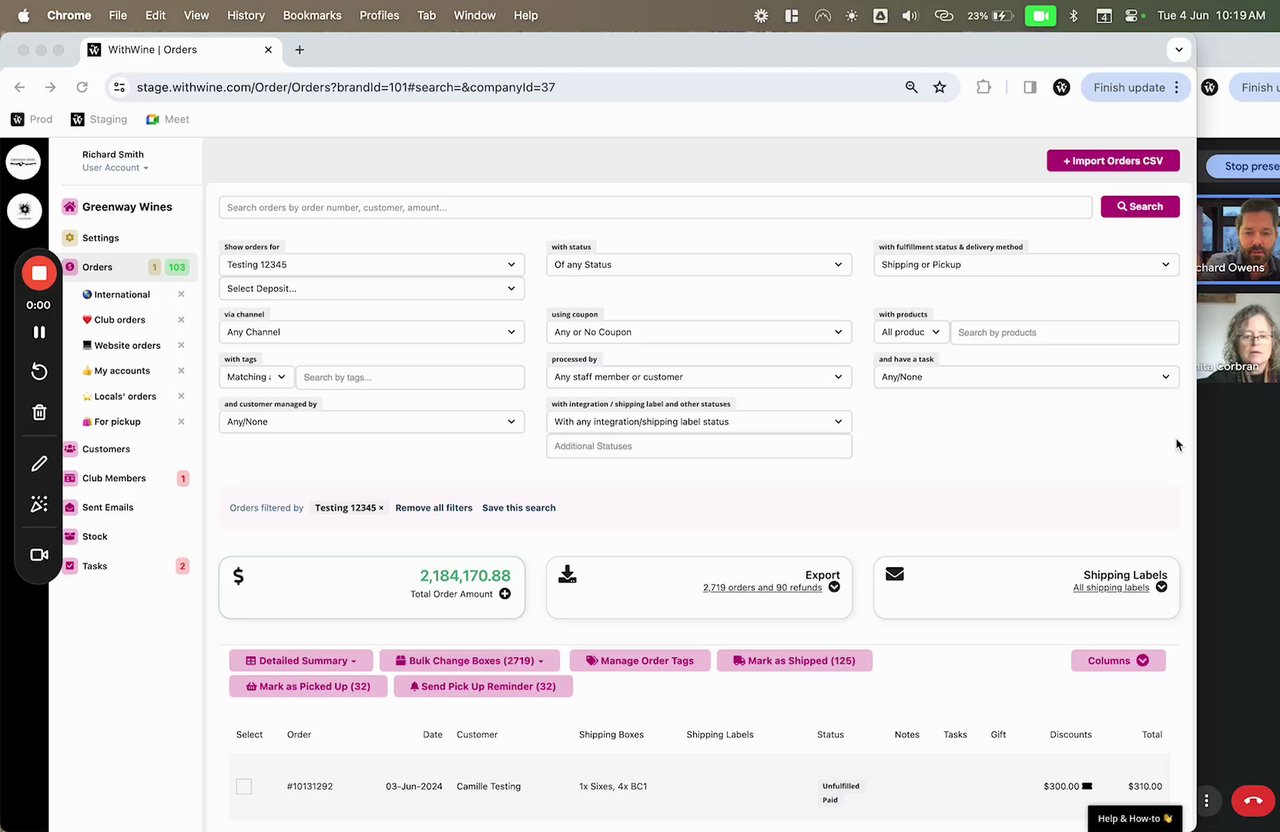
Task: Open the customer managed by dropdown
Action: coord(371,422)
